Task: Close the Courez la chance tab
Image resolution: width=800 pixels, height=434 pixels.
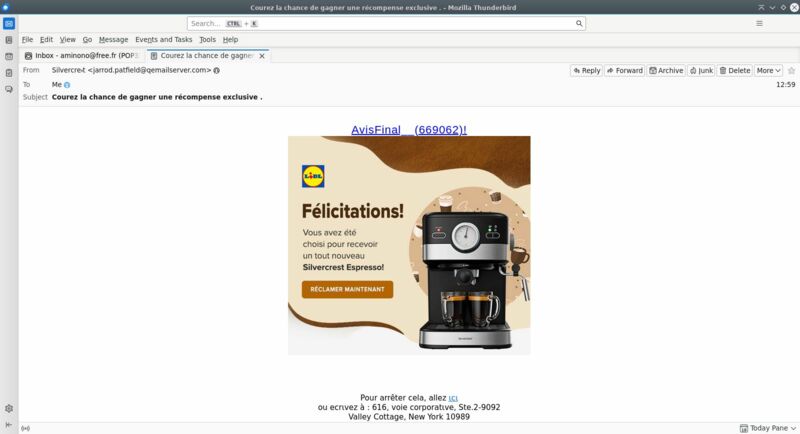Action: click(262, 56)
